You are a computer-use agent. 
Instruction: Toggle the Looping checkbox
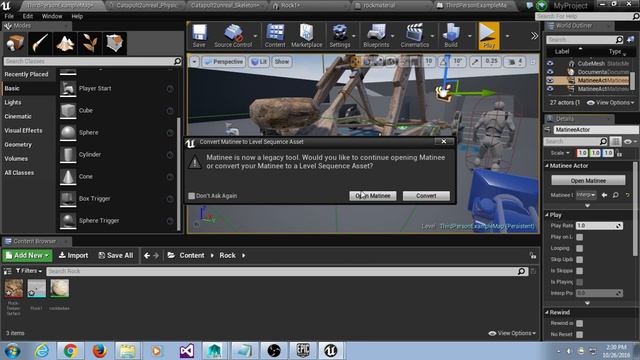580,248
